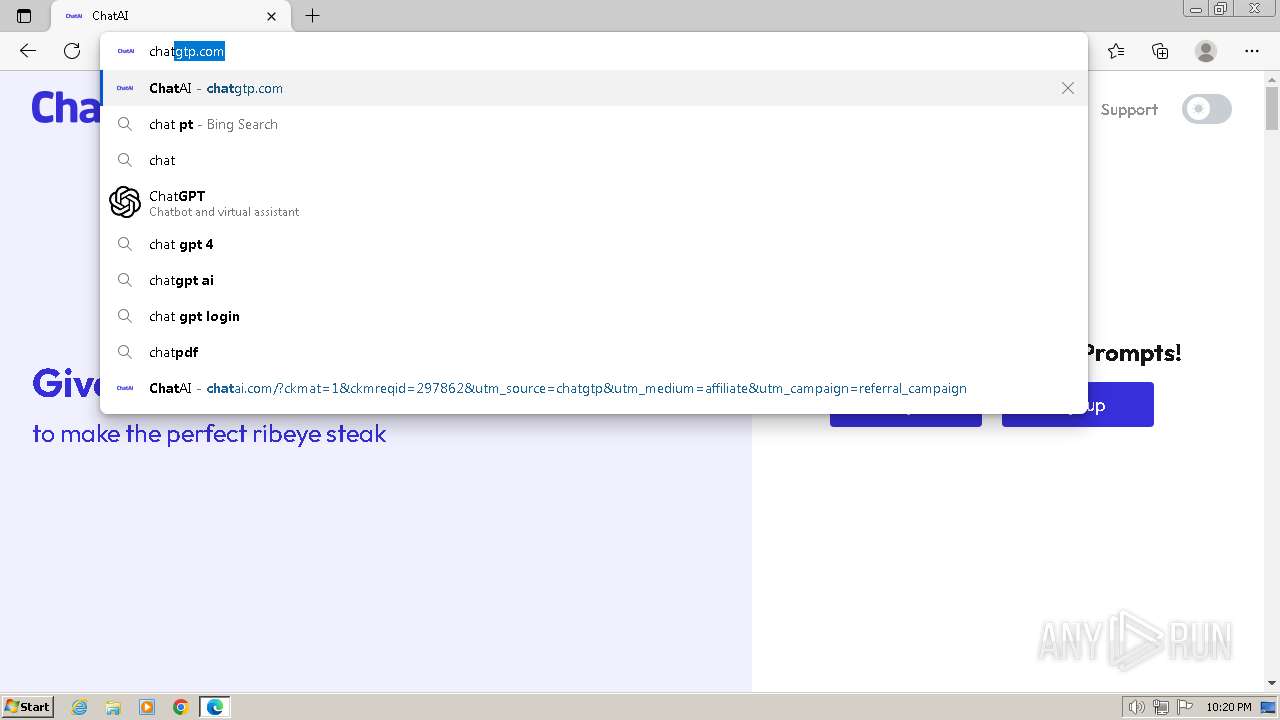Click the ChatGPT logo icon in suggestions
Viewport: 1280px width, 720px height.
tap(125, 202)
